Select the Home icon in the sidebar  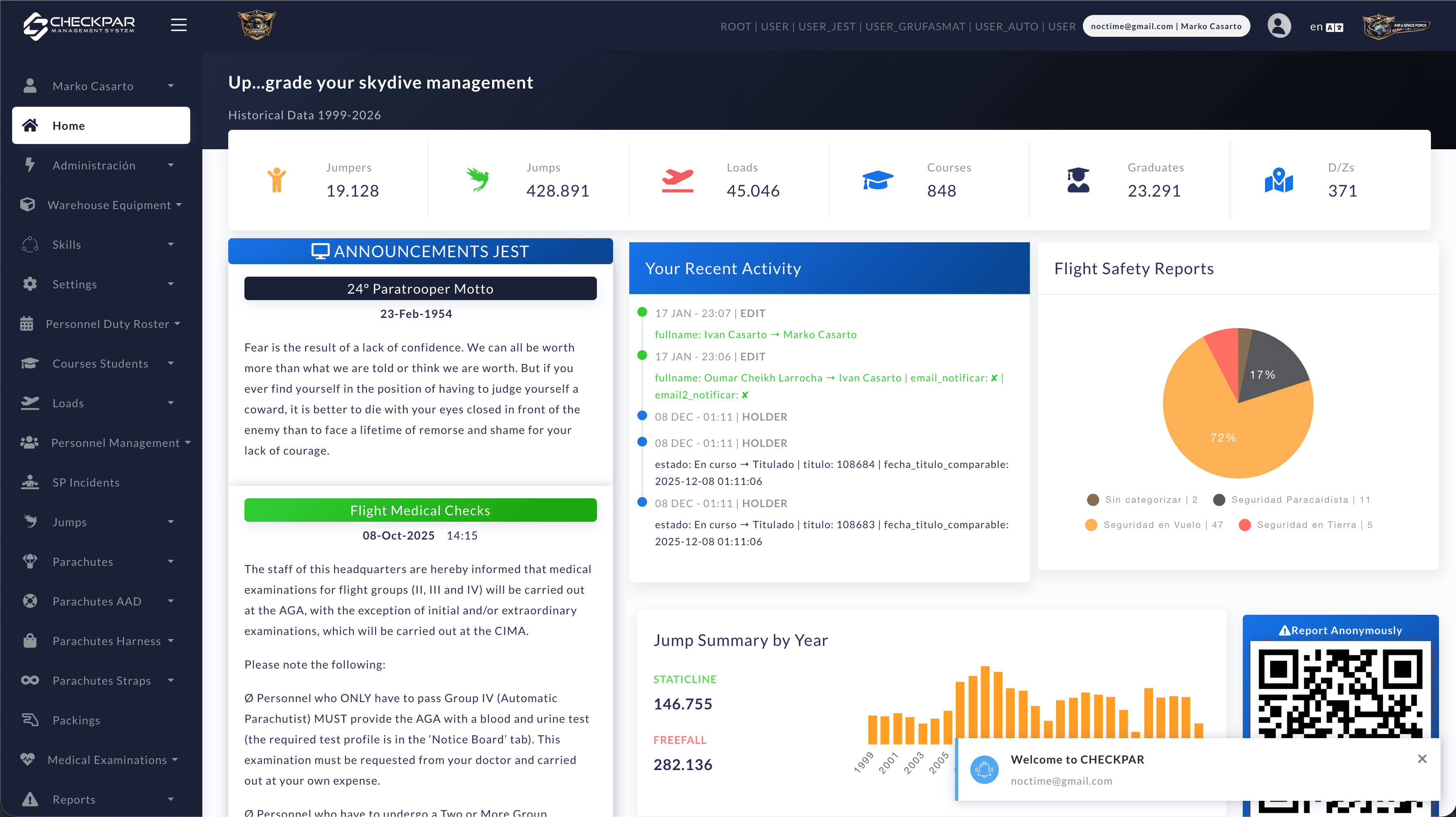click(30, 125)
